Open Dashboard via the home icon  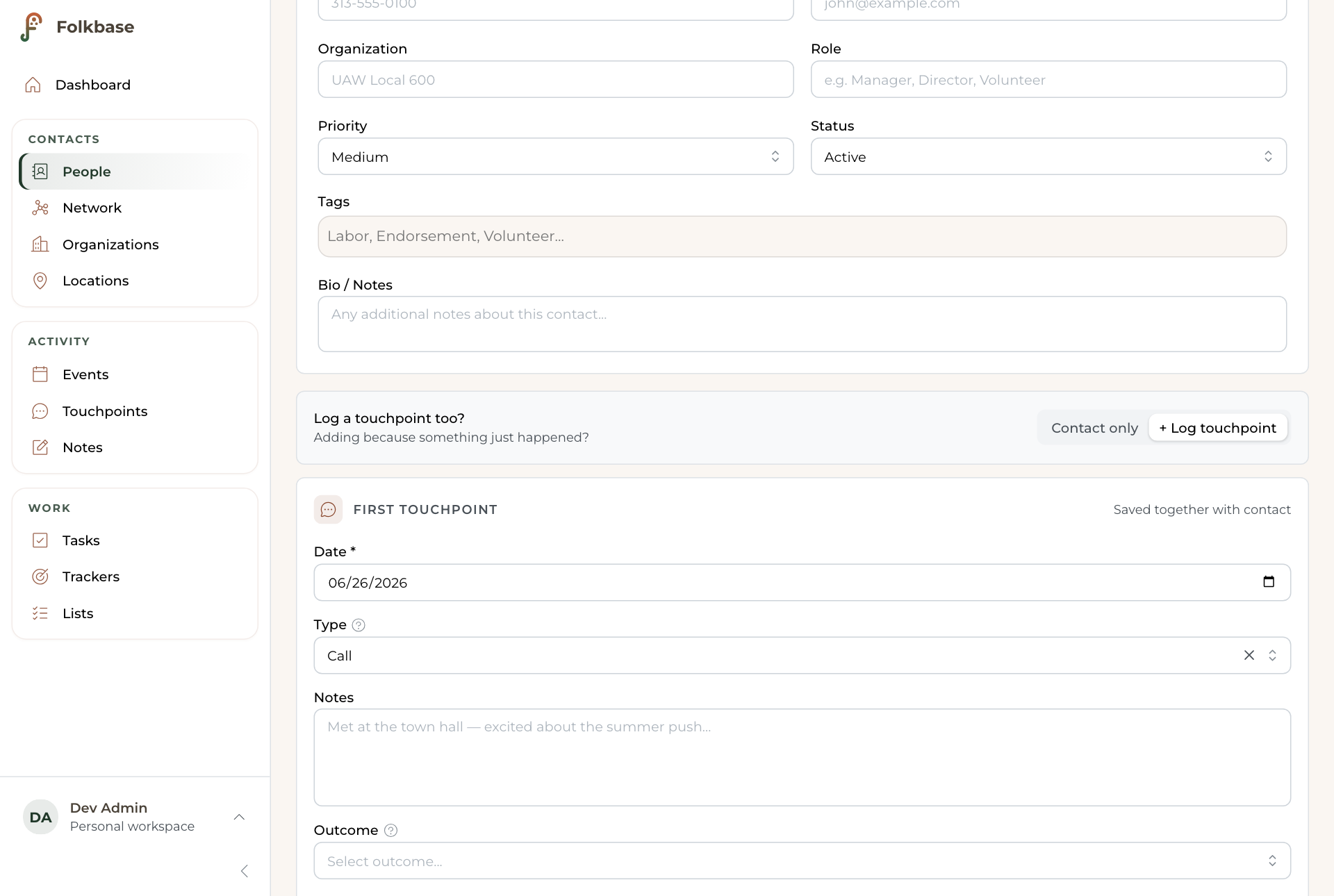(x=33, y=85)
